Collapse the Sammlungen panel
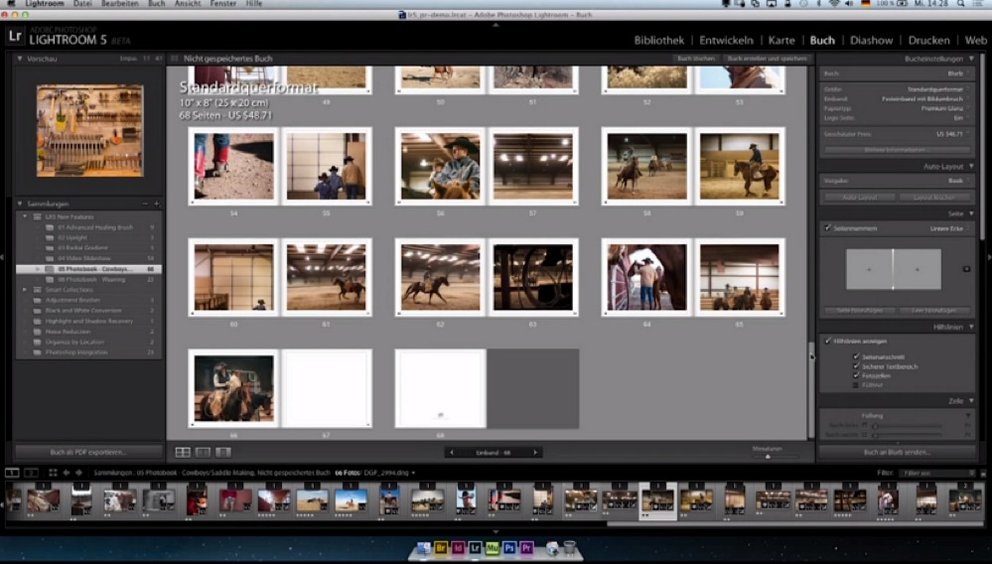 (x=20, y=204)
